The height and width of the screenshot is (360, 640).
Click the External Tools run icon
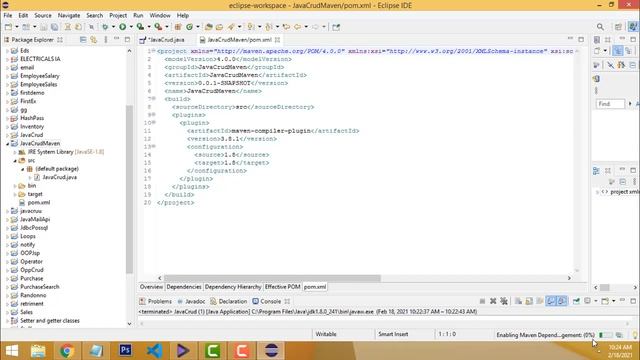pos(158,27)
